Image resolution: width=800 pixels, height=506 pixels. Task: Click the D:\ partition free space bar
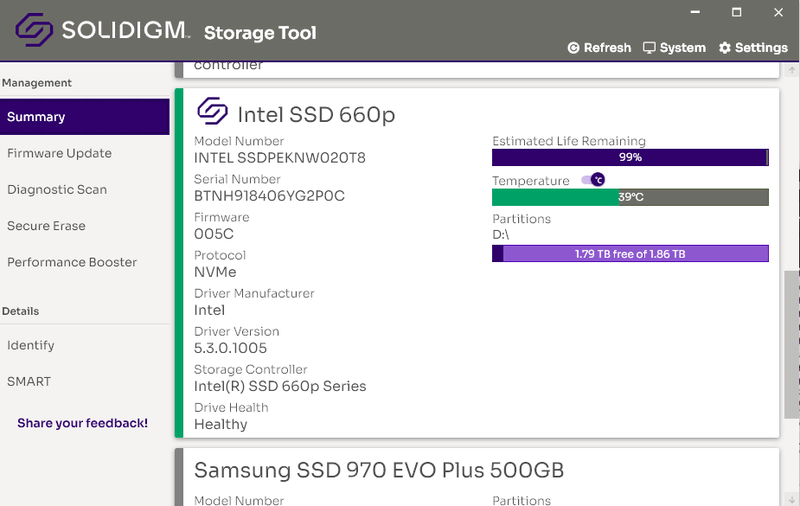630,254
